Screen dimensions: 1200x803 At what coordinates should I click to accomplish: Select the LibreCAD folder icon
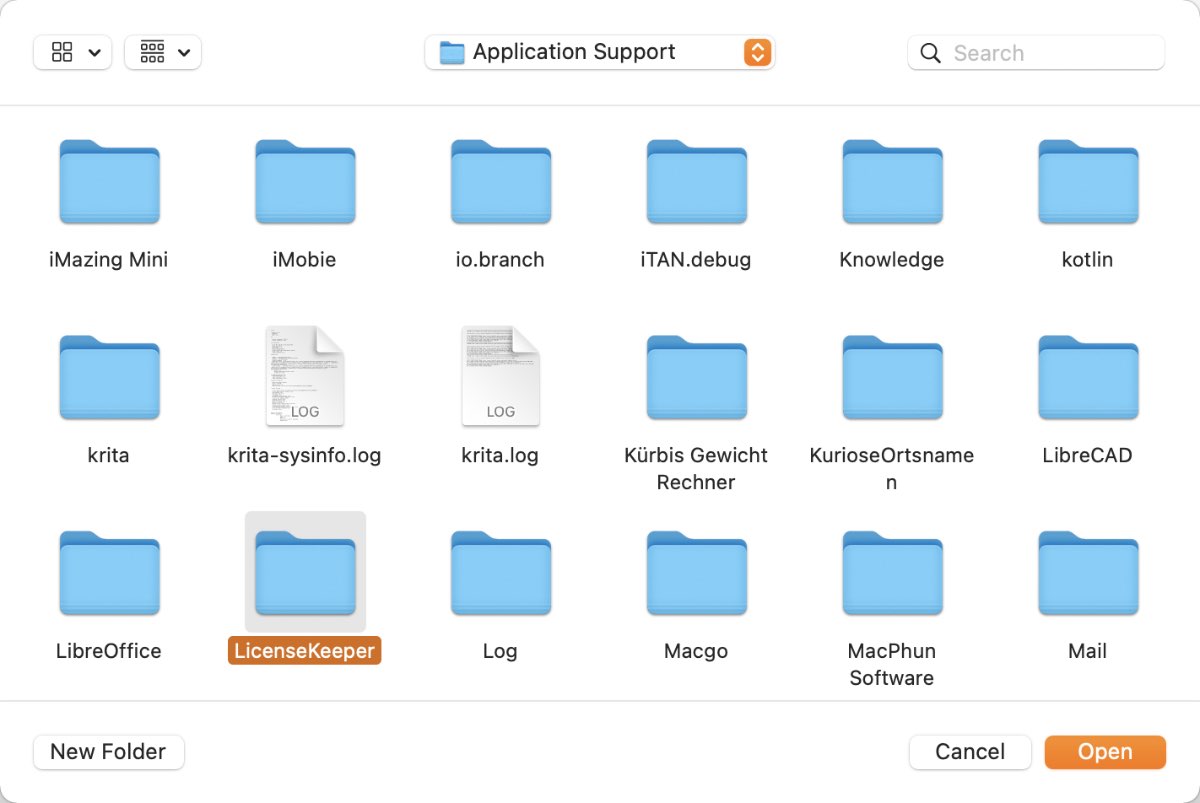1089,377
